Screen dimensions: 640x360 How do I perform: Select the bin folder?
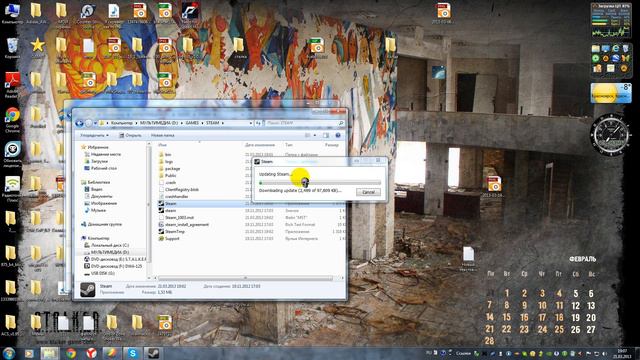164,155
